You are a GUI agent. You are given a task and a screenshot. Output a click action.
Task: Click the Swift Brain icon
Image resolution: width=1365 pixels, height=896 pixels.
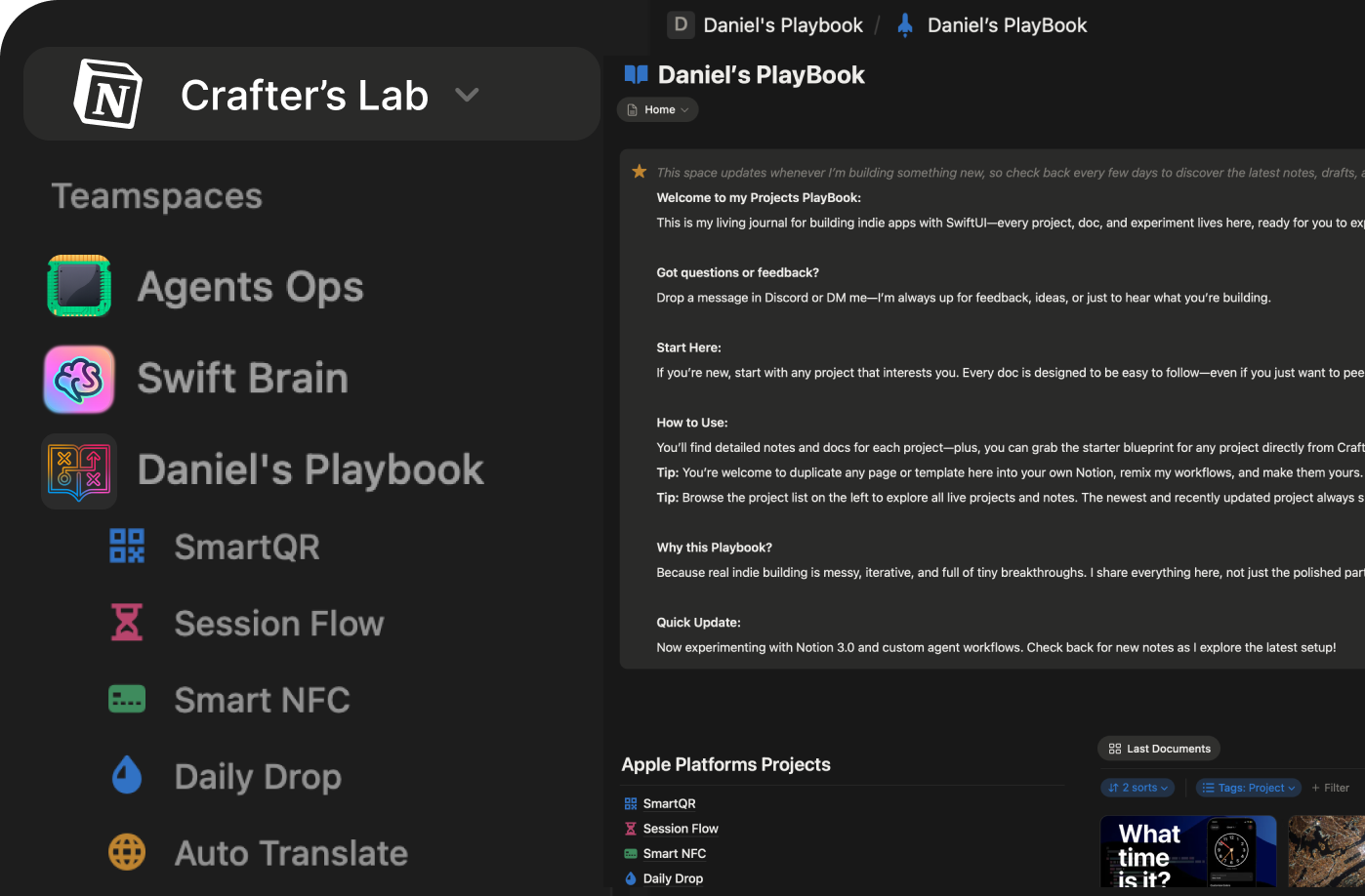(79, 379)
